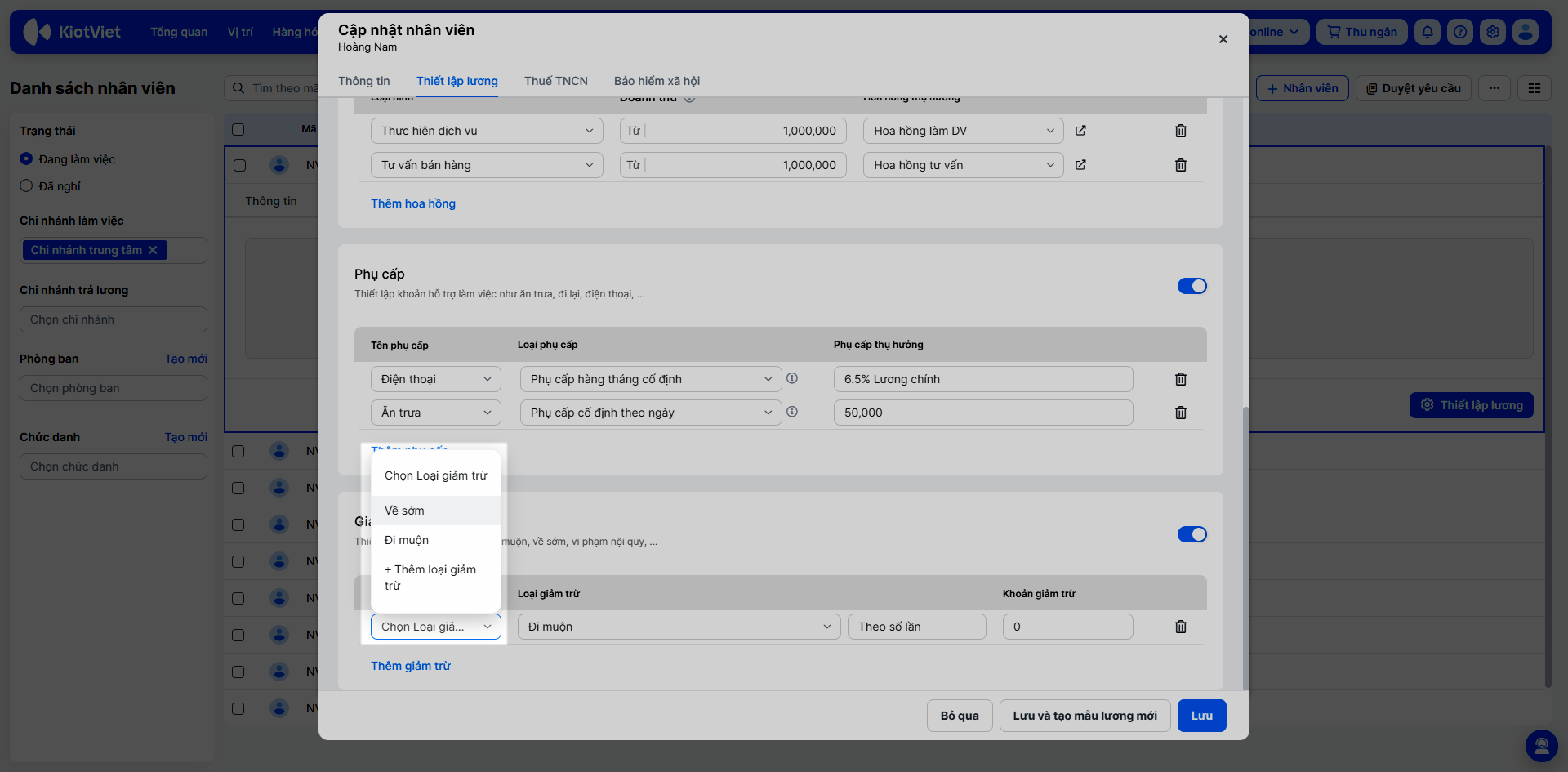The image size is (1568, 772).
Task: Switch to the Thông tin tab
Action: [x=364, y=81]
